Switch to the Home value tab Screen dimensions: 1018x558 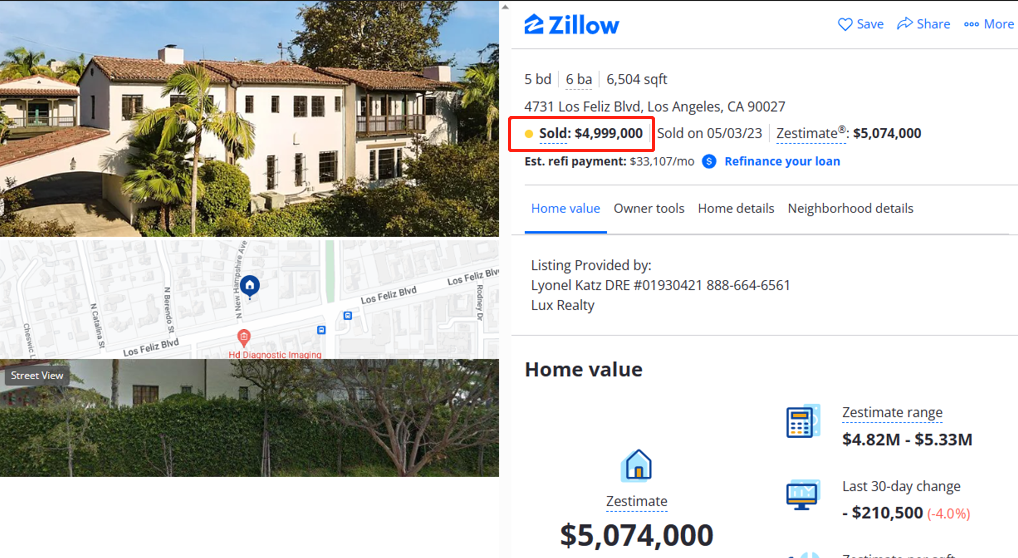(x=566, y=208)
